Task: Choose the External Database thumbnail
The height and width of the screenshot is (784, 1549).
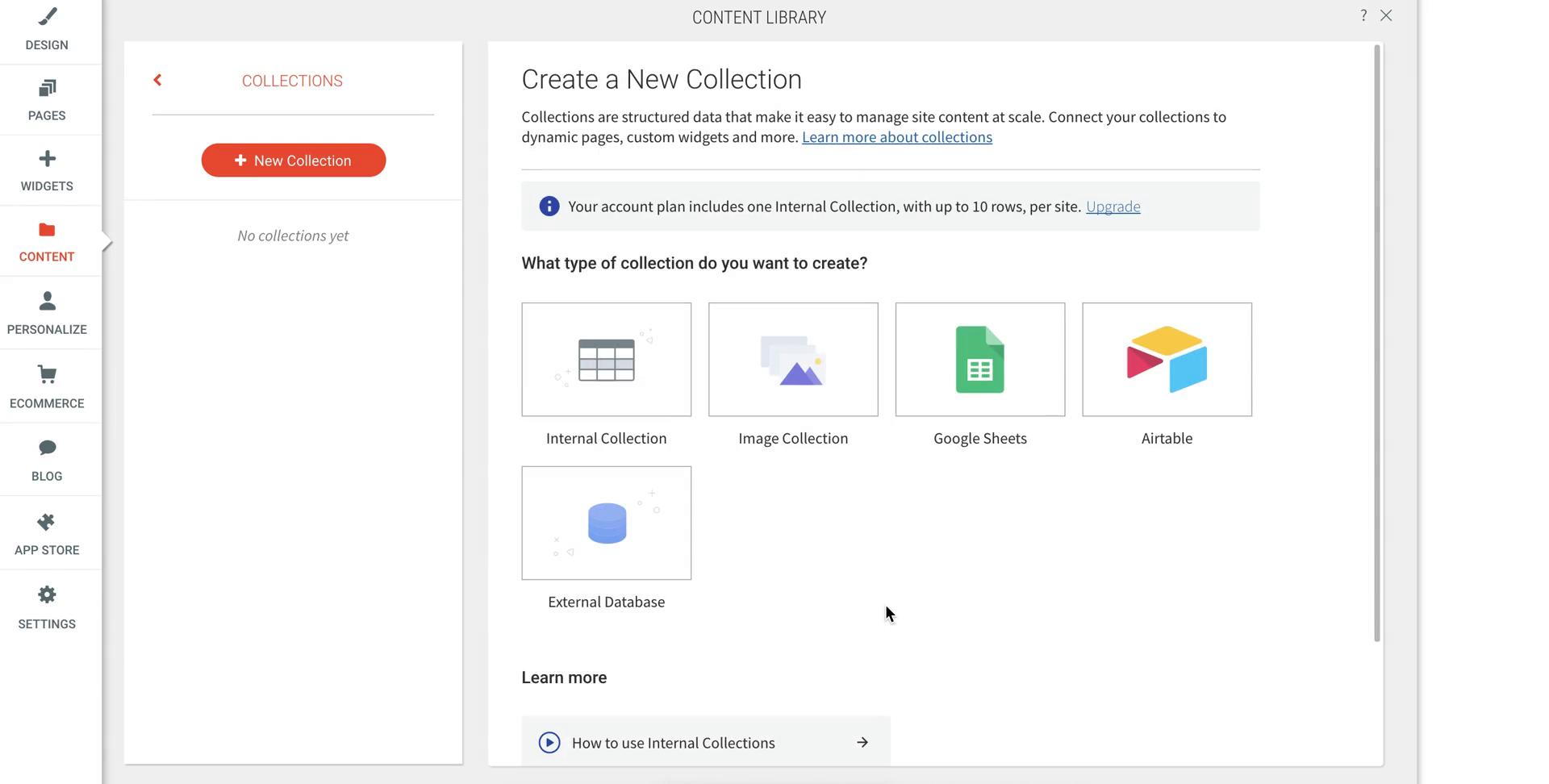Action: (x=607, y=523)
